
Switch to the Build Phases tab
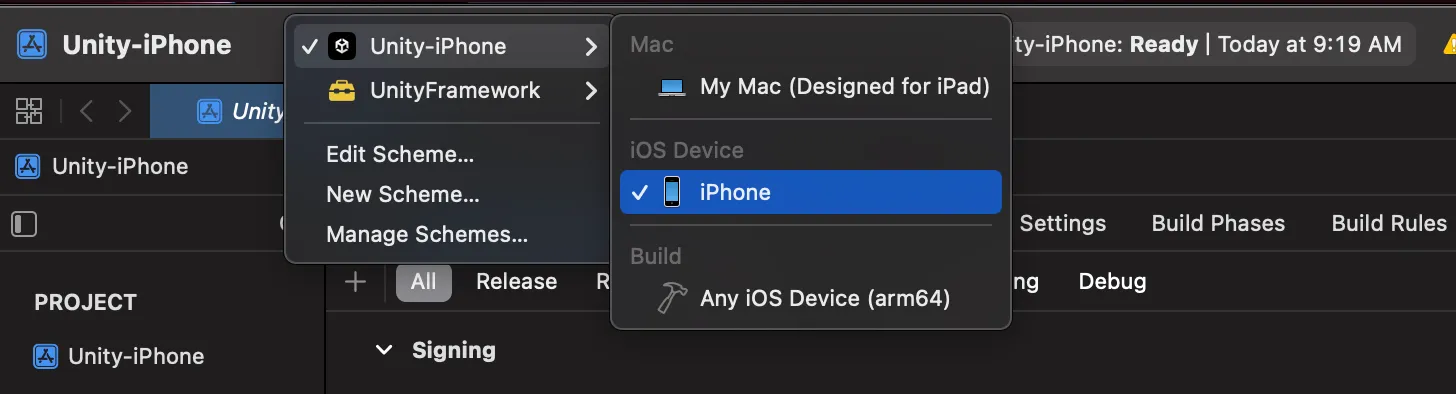(1218, 224)
